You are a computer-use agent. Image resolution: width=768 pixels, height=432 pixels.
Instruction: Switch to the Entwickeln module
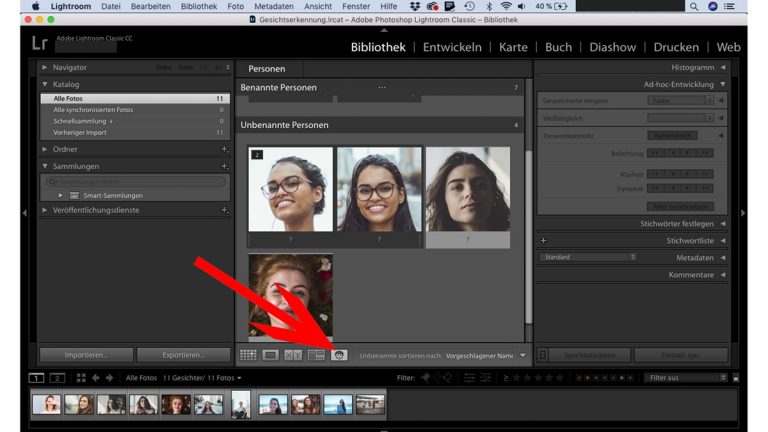click(x=452, y=47)
